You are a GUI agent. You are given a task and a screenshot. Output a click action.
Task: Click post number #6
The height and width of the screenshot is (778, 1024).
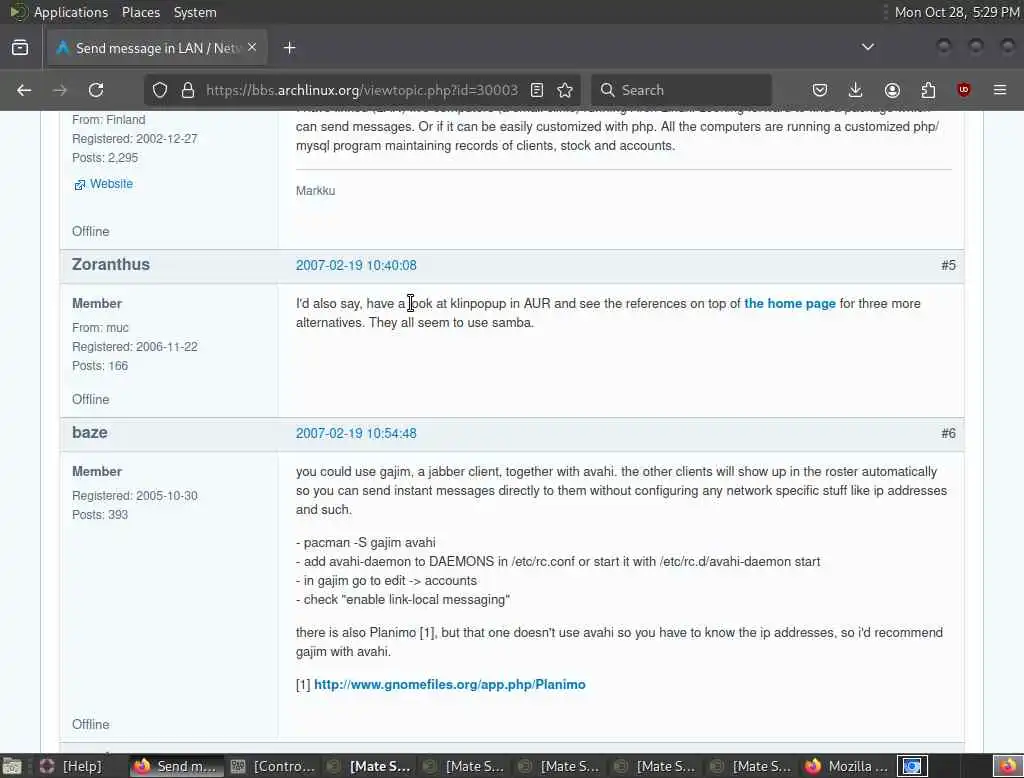[x=948, y=433]
